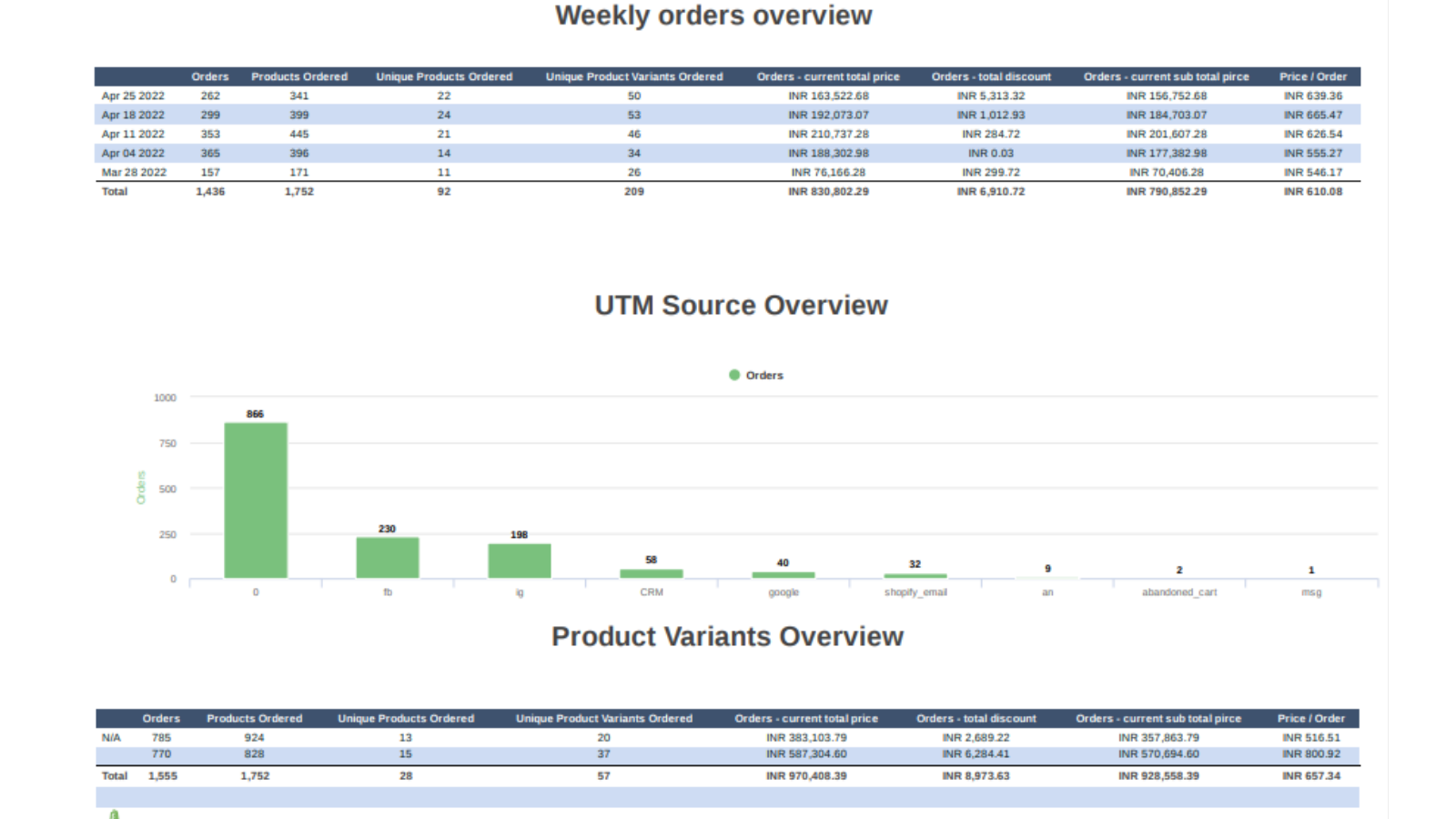This screenshot has height=819, width=1456.
Task: Select the fb bar showing 230 orders
Action: coord(388,558)
